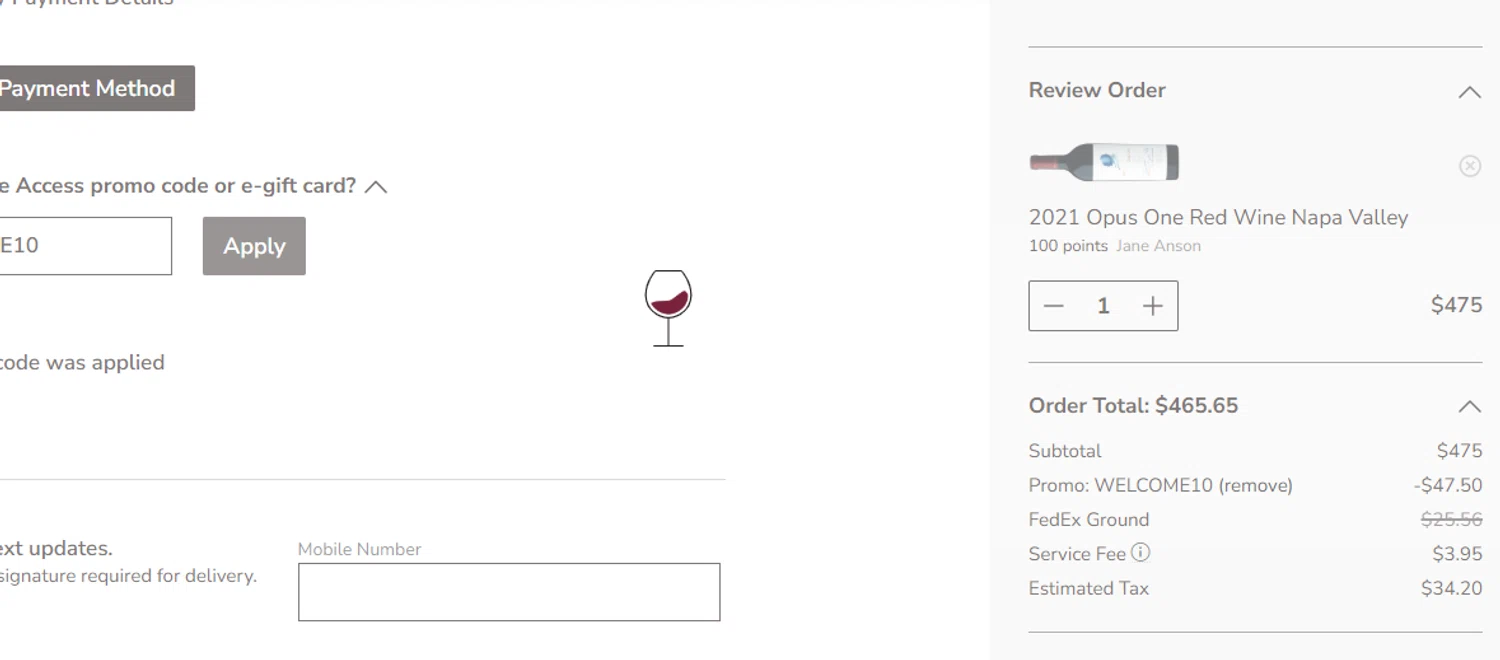The width and height of the screenshot is (1500, 660).
Task: Click the promo code text field
Action: click(x=85, y=246)
